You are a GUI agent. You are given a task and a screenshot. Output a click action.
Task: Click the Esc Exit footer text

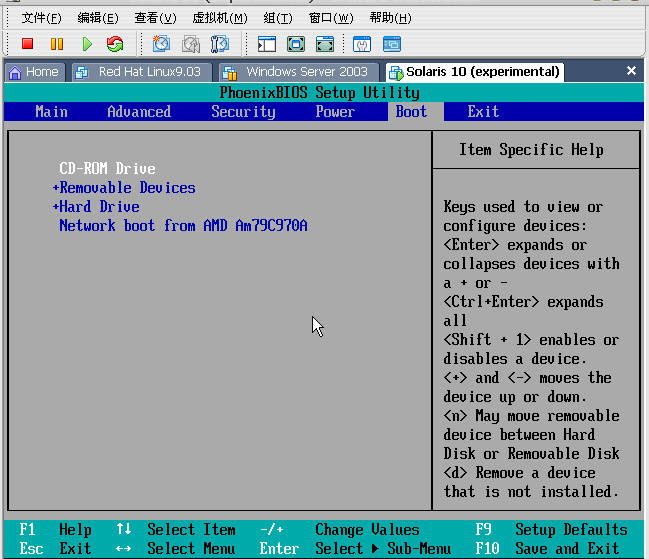[55, 549]
